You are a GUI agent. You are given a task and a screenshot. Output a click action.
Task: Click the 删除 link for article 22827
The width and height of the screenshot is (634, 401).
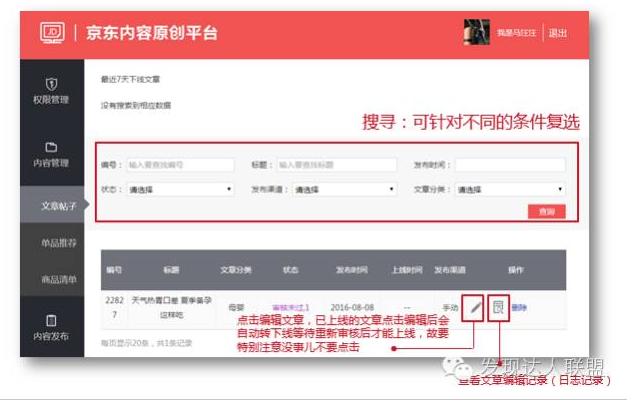519,308
